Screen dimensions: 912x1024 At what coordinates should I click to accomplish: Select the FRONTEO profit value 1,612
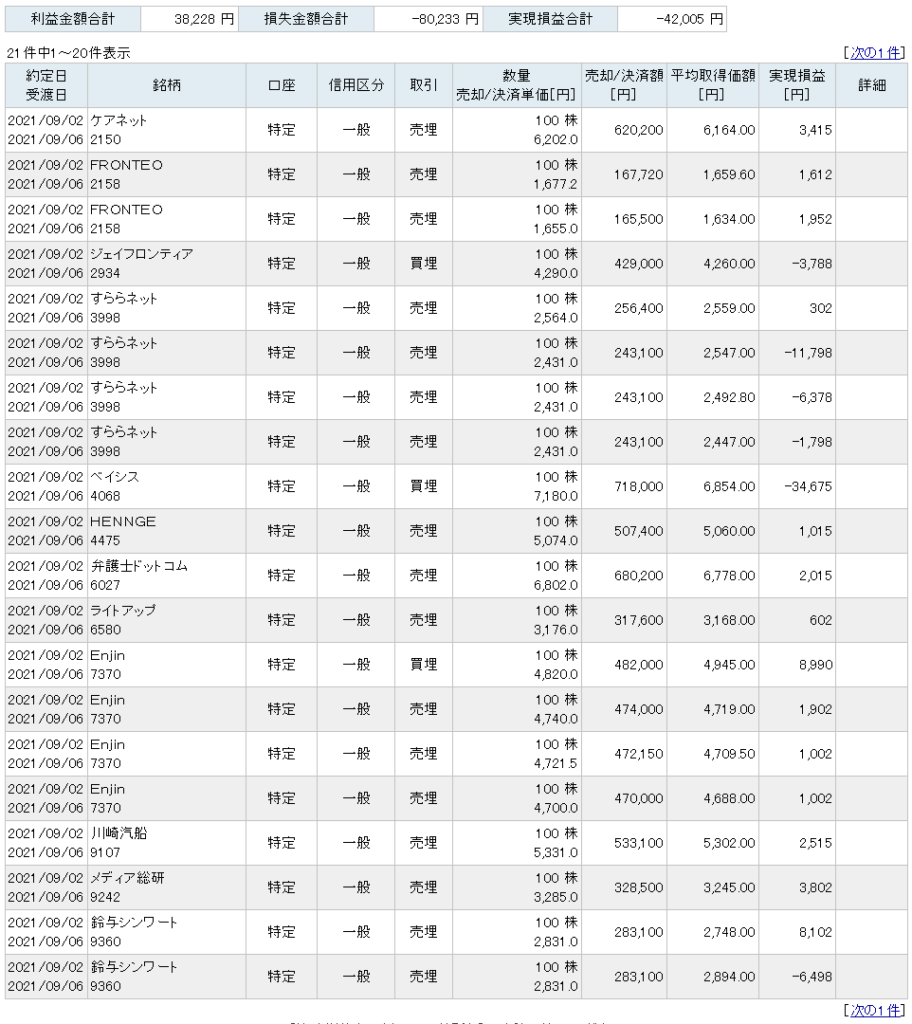click(815, 175)
